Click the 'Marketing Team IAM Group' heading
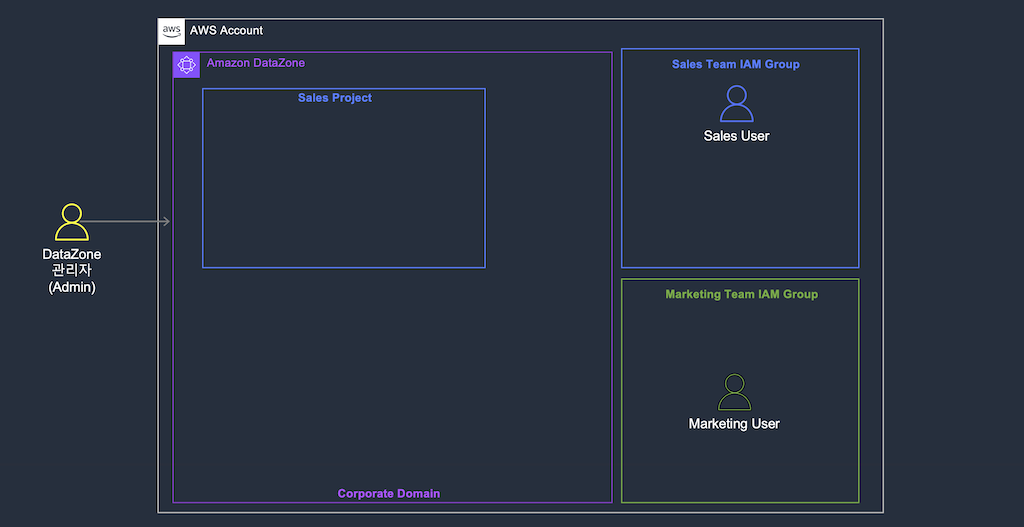The width and height of the screenshot is (1024, 527). click(x=742, y=295)
